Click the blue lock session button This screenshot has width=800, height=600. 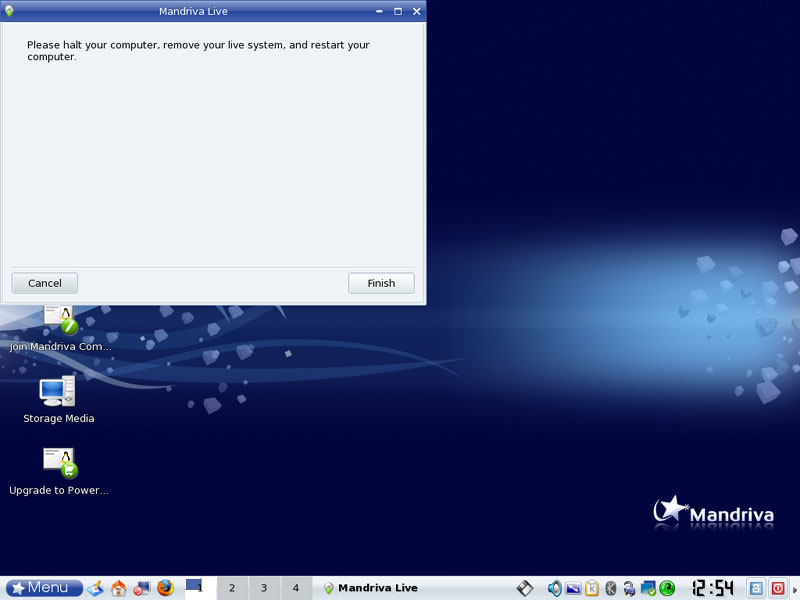tap(757, 588)
